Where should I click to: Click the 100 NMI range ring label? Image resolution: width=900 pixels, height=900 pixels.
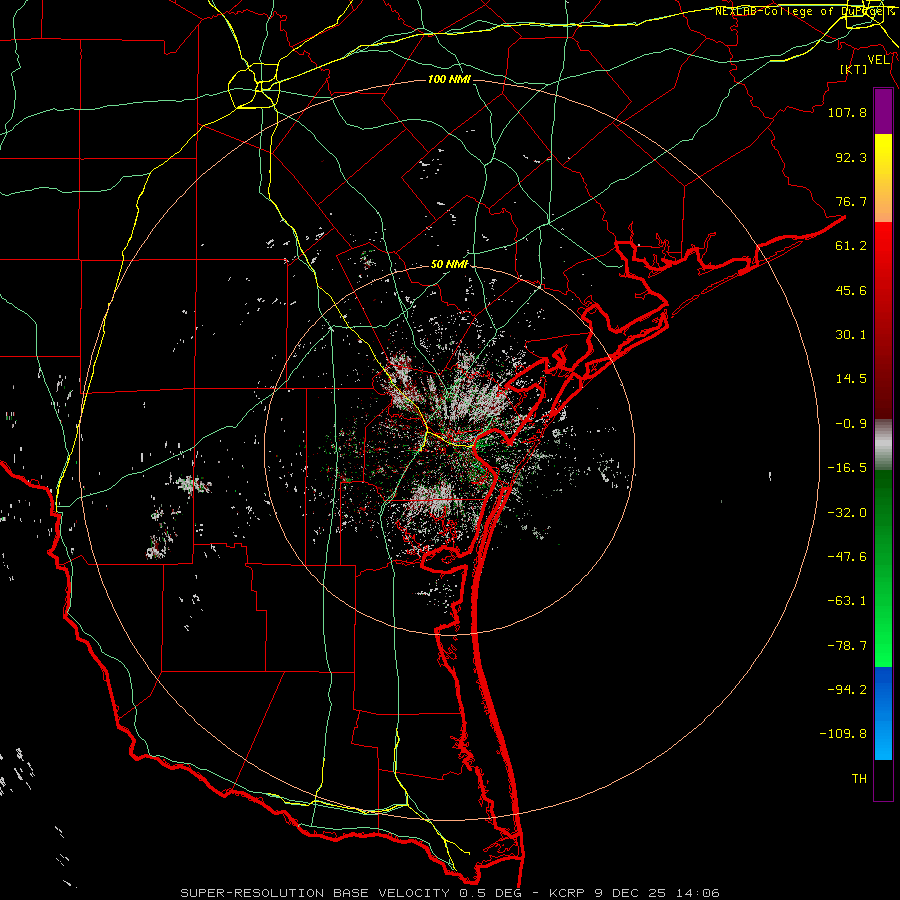tap(449, 79)
